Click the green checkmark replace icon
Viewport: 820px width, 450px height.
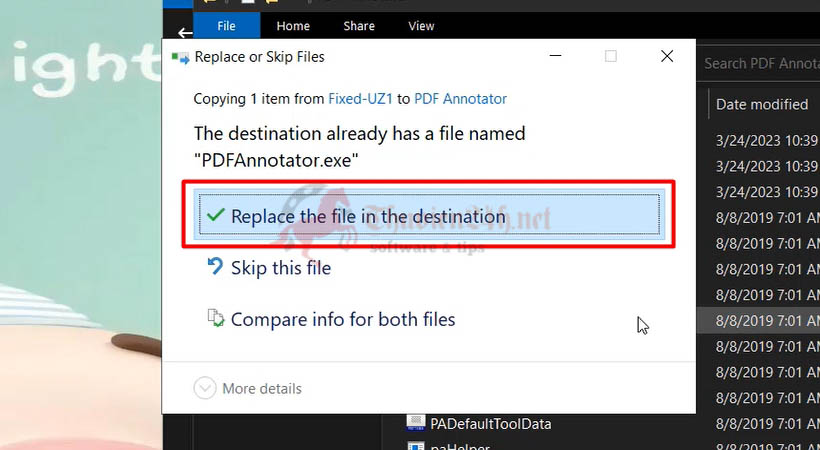215,215
